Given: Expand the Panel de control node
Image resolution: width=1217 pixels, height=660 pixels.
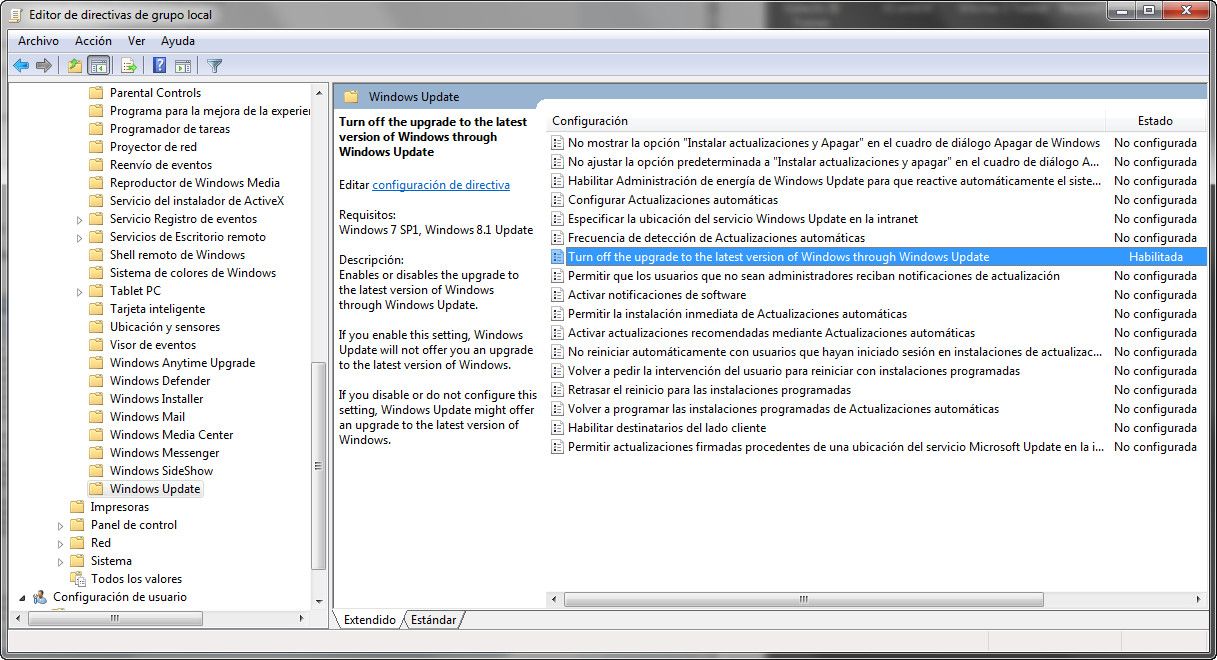Looking at the screenshot, I should pyautogui.click(x=60, y=525).
